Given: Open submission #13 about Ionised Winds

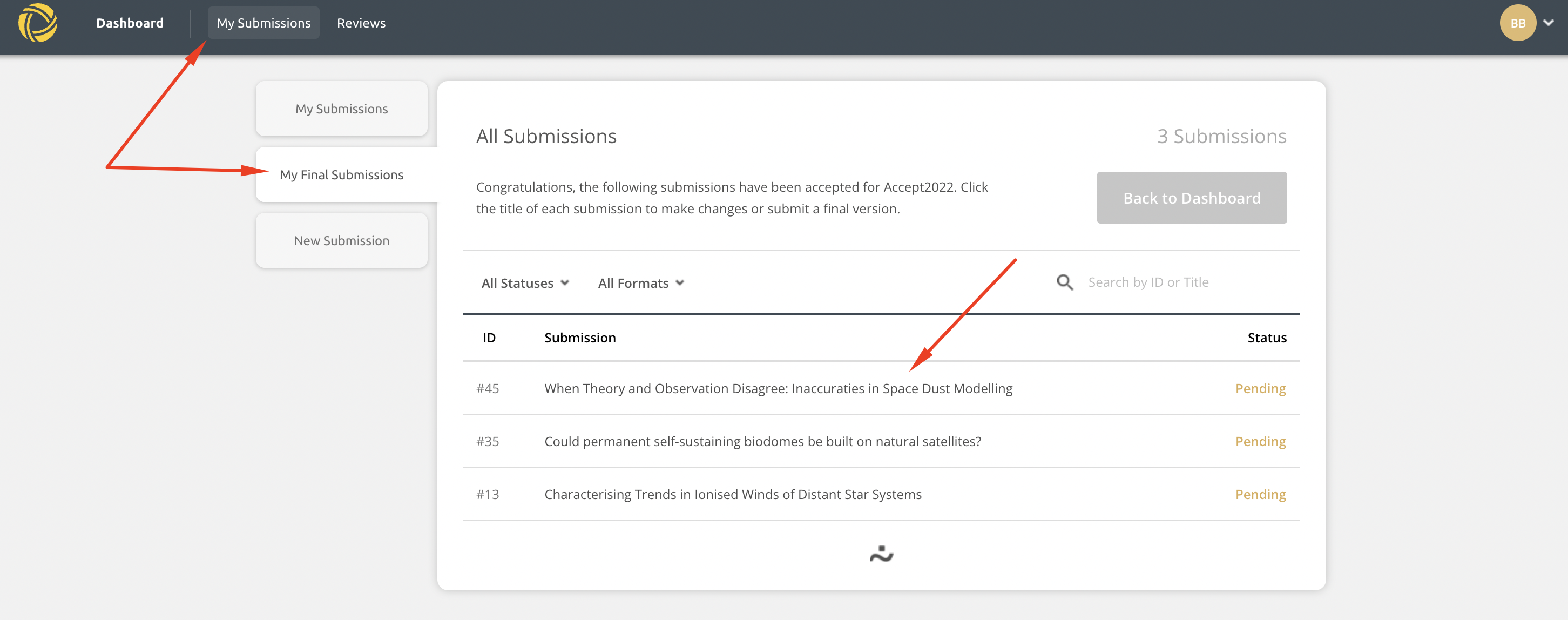Looking at the screenshot, I should tap(733, 494).
